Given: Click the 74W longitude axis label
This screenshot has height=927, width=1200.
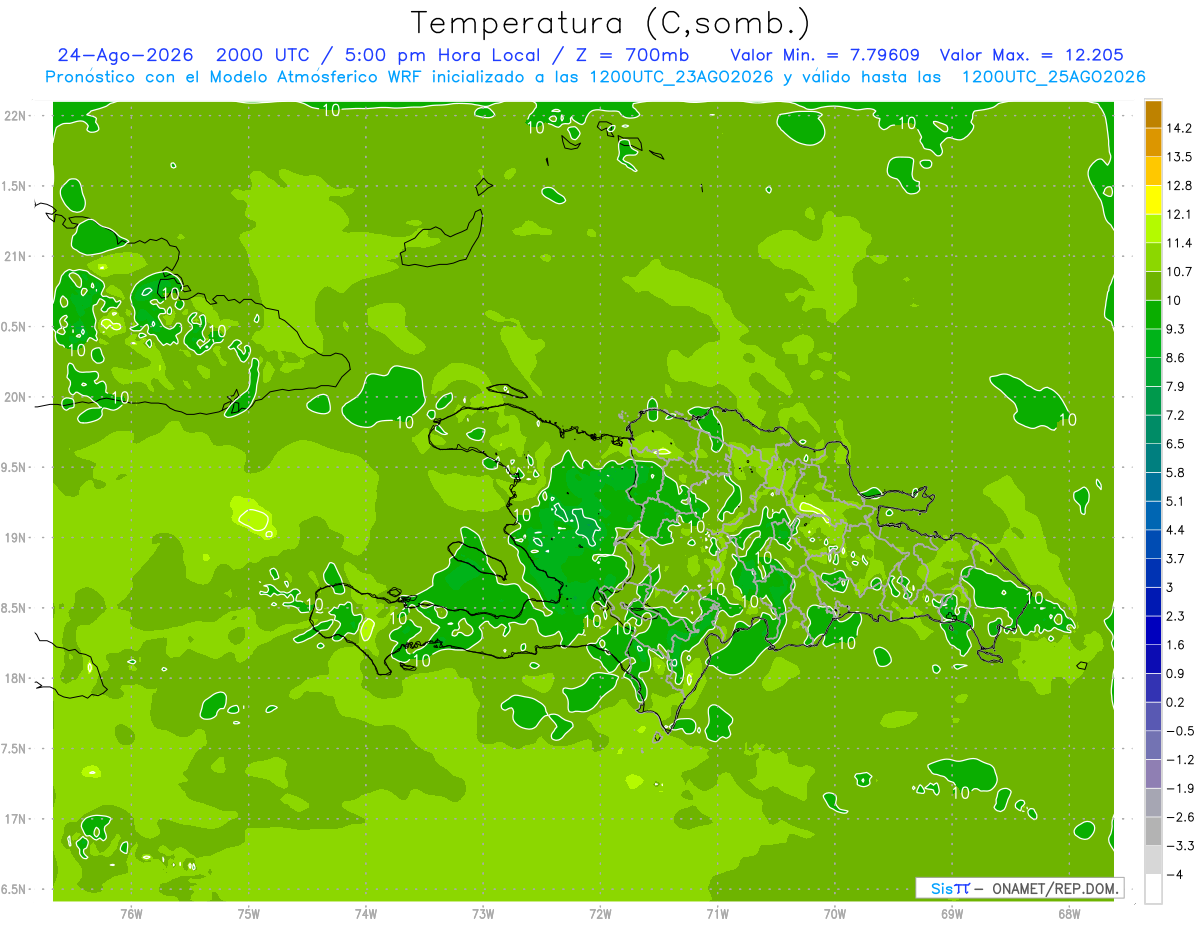Looking at the screenshot, I should (365, 913).
